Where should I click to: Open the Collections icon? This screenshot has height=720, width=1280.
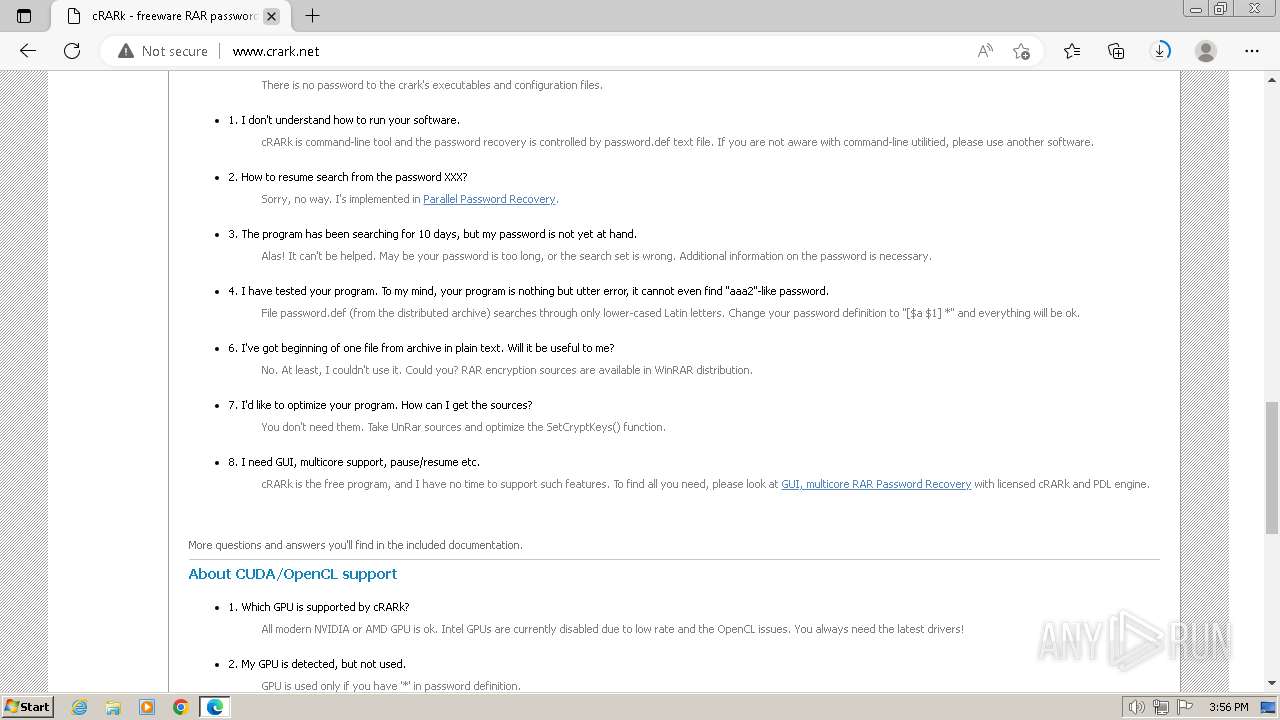(1116, 51)
